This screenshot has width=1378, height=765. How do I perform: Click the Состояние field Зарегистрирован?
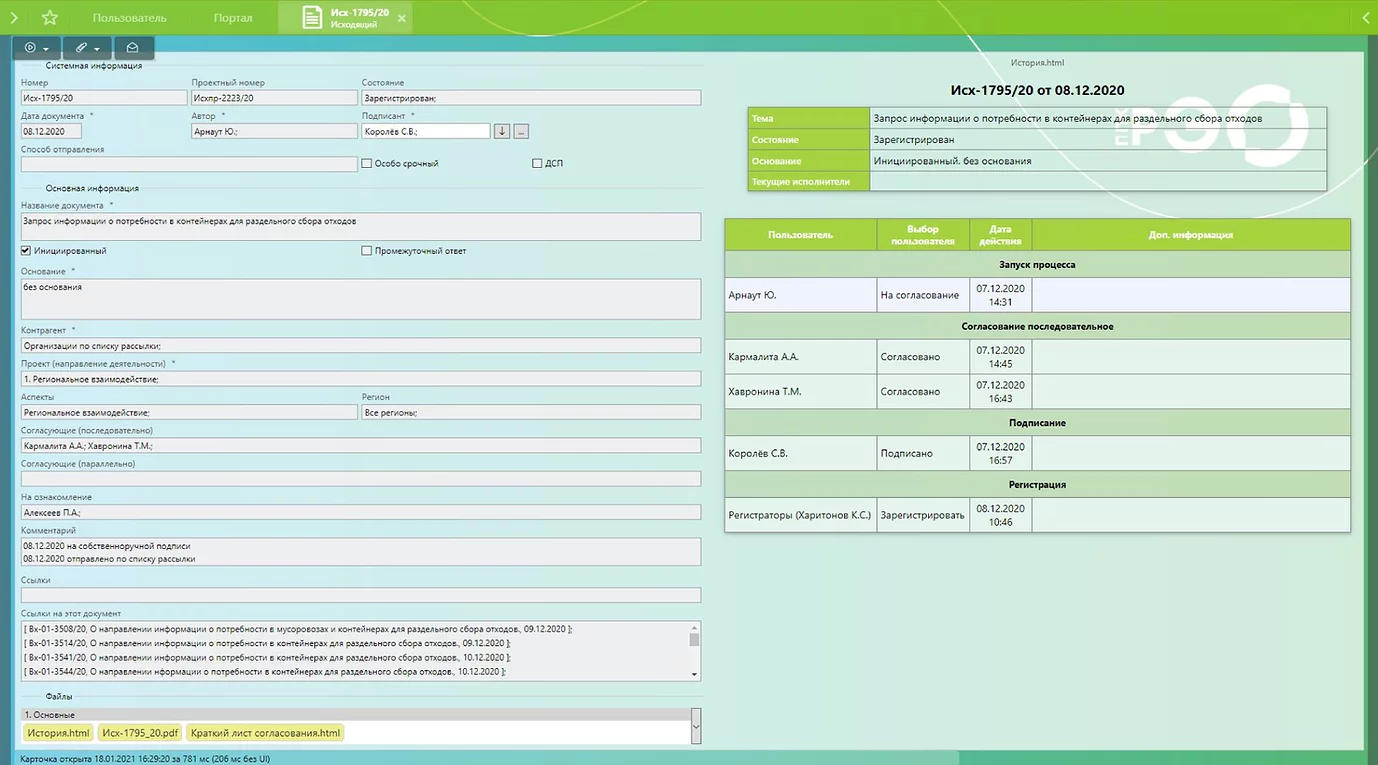click(531, 98)
